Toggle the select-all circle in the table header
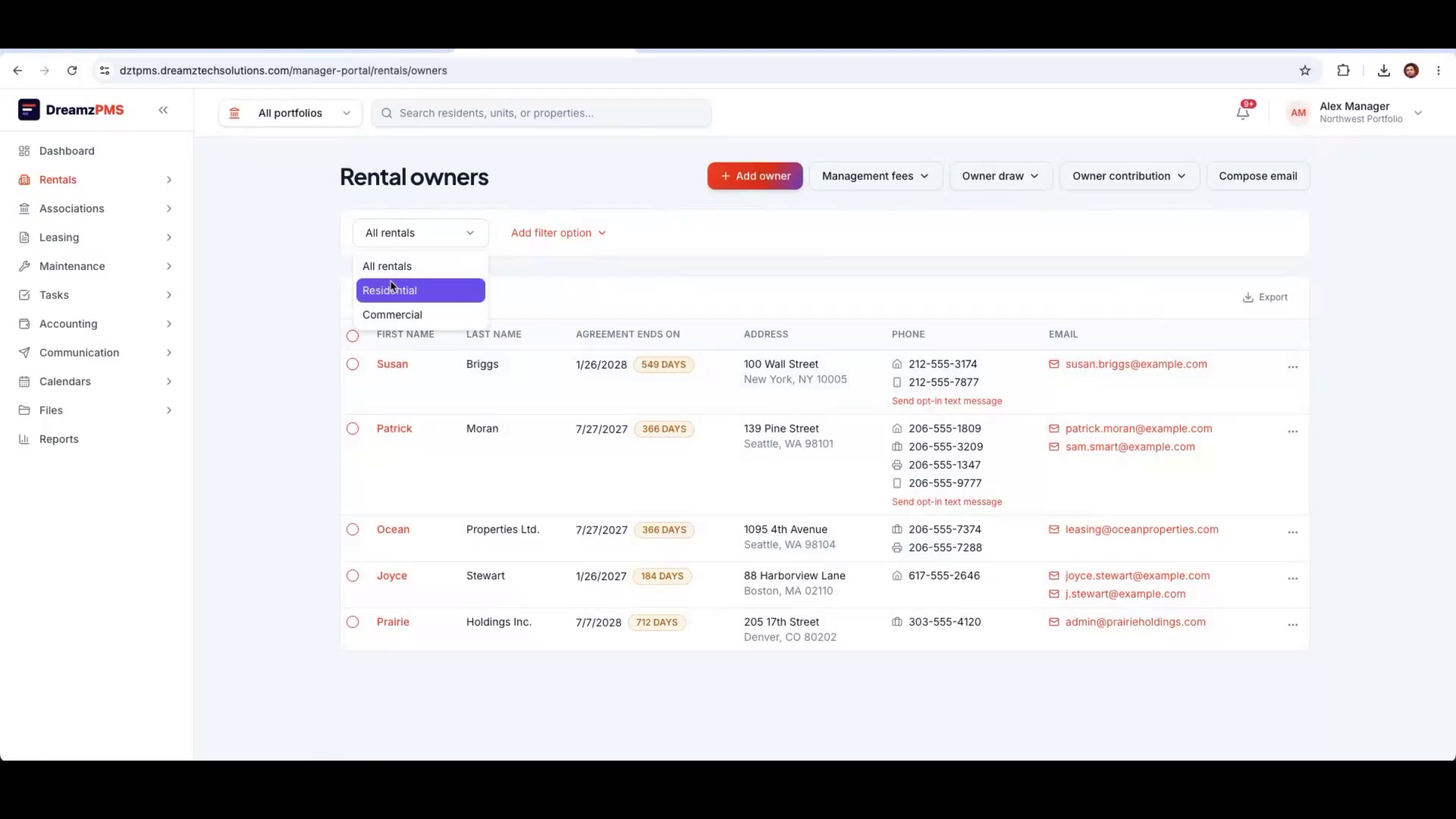The height and width of the screenshot is (819, 1456). coord(352,335)
